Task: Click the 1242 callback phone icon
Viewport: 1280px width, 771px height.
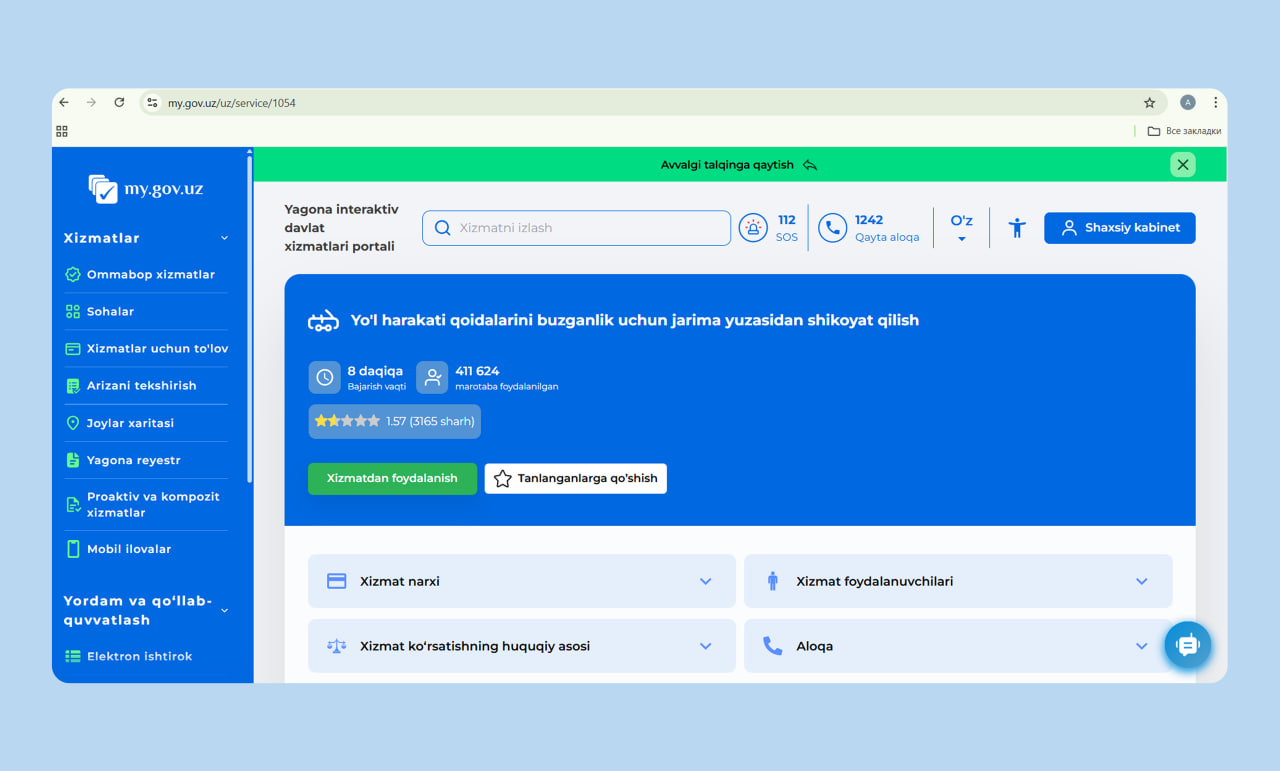Action: [x=832, y=228]
